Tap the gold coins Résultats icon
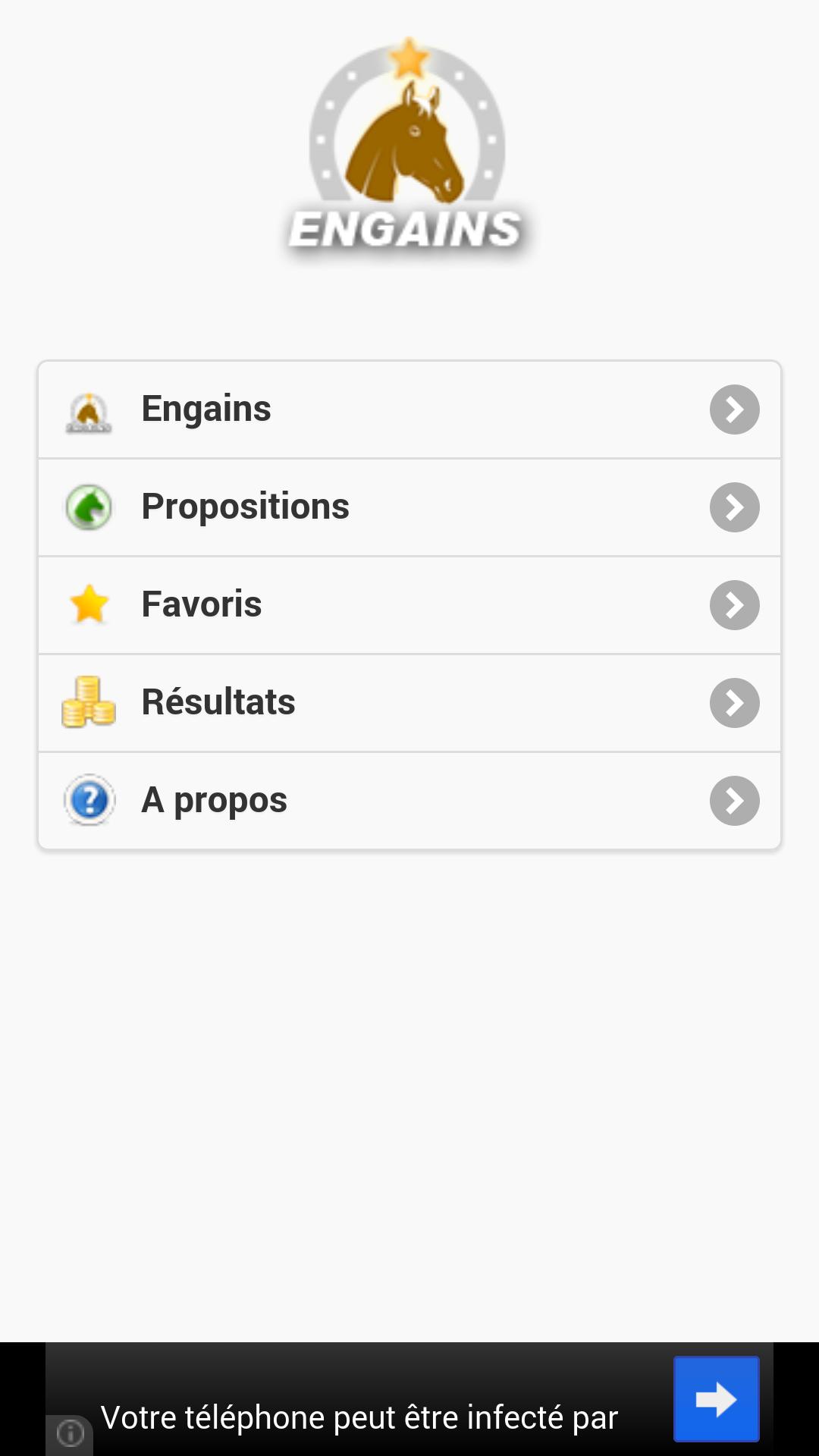This screenshot has width=819, height=1456. pos(89,702)
